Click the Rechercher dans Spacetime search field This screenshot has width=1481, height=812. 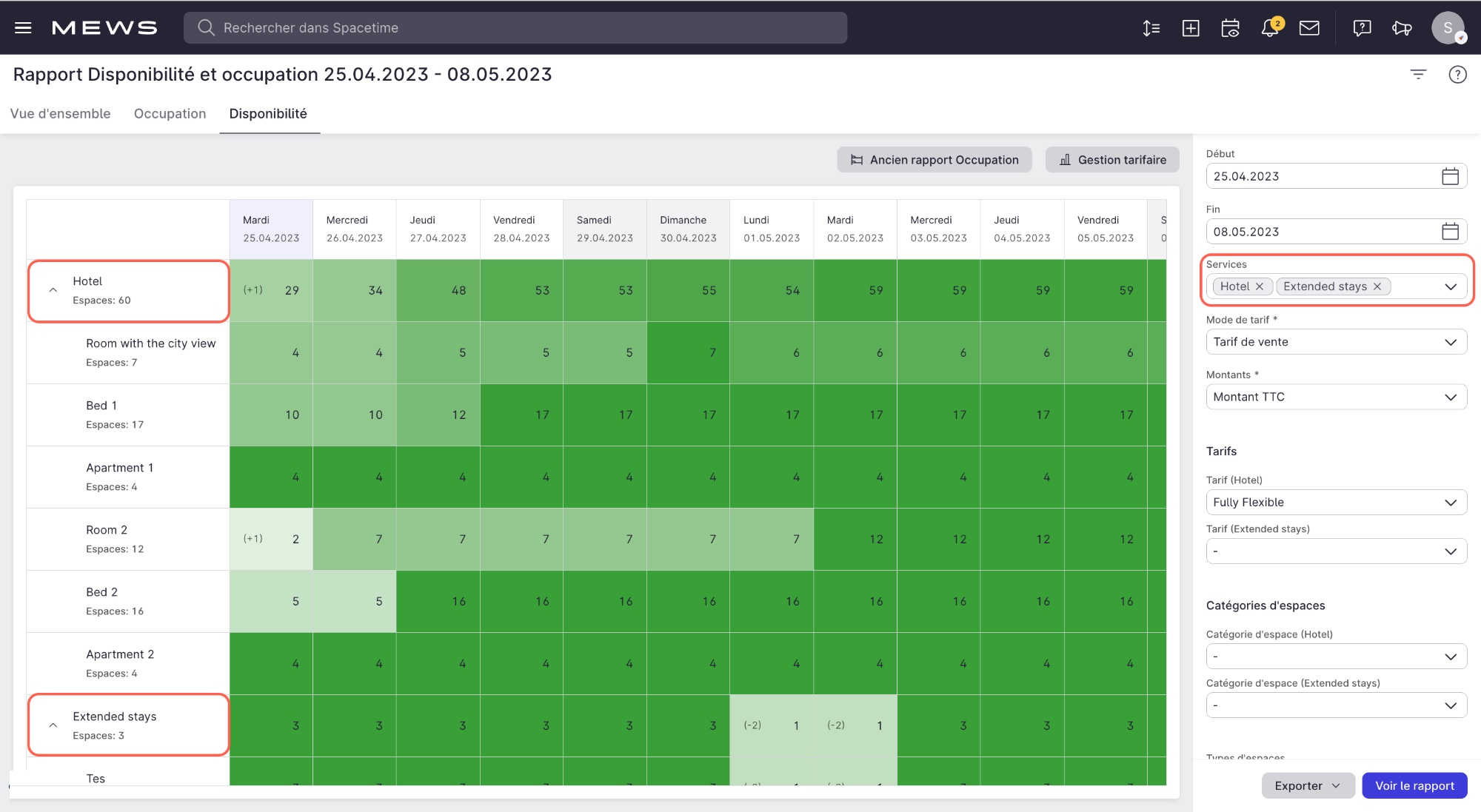[515, 28]
